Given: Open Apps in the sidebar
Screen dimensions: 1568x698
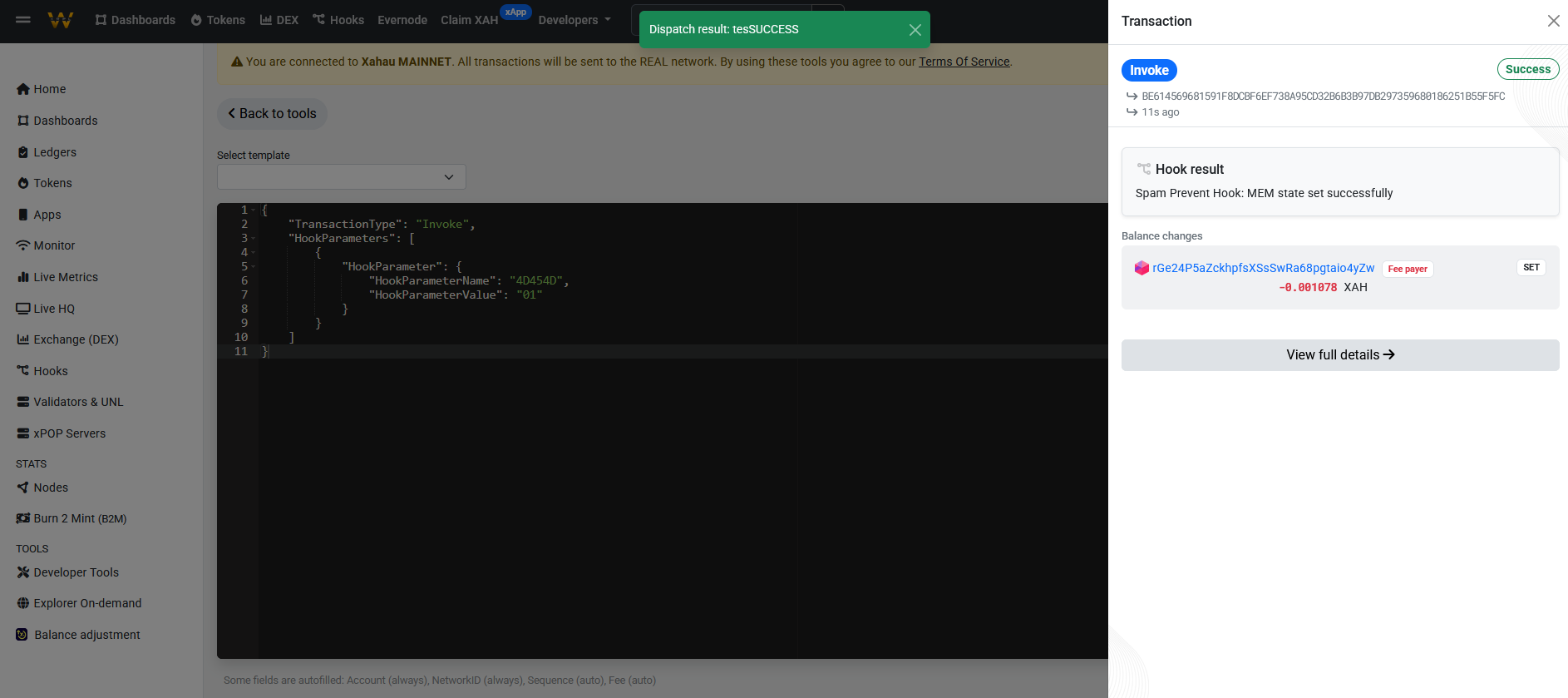Looking at the screenshot, I should 39,215.
